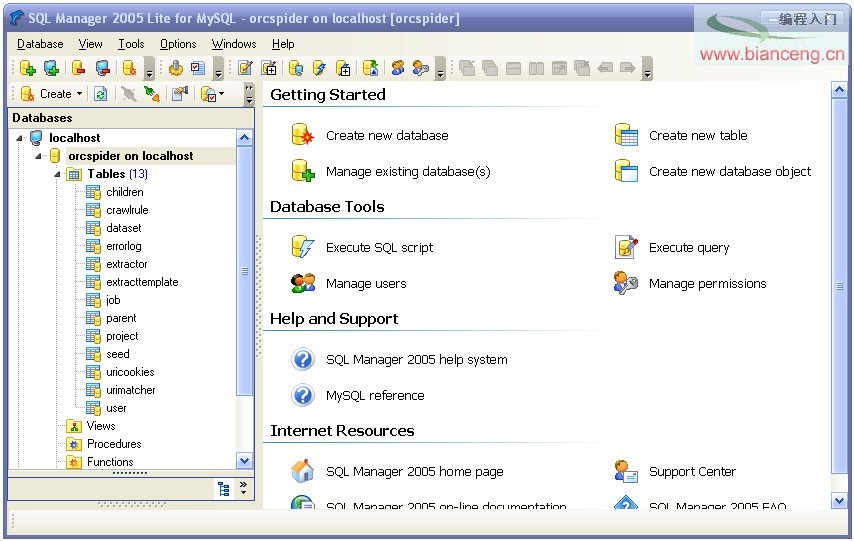Image resolution: width=854 pixels, height=541 pixels.
Task: Select the errorlog table
Action: coord(124,246)
